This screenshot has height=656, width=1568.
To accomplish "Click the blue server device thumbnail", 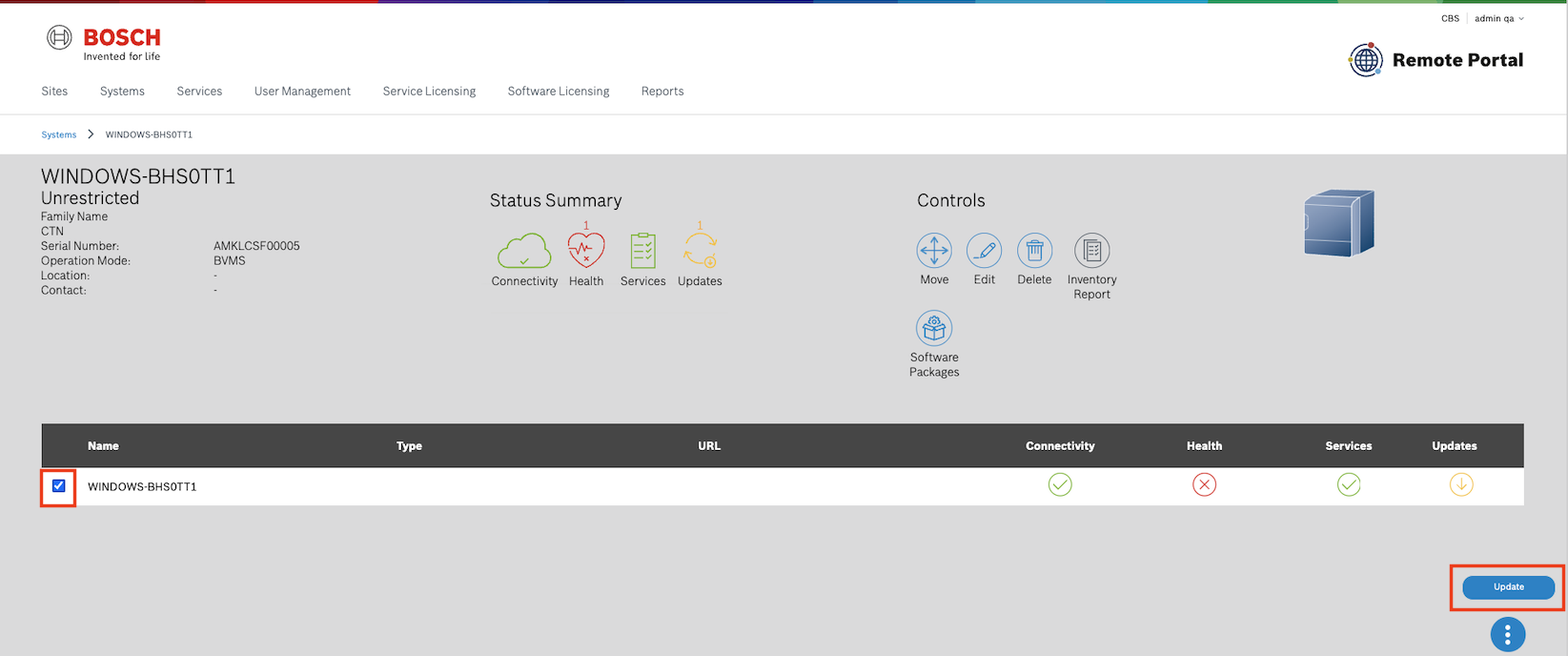I will pos(1338,223).
